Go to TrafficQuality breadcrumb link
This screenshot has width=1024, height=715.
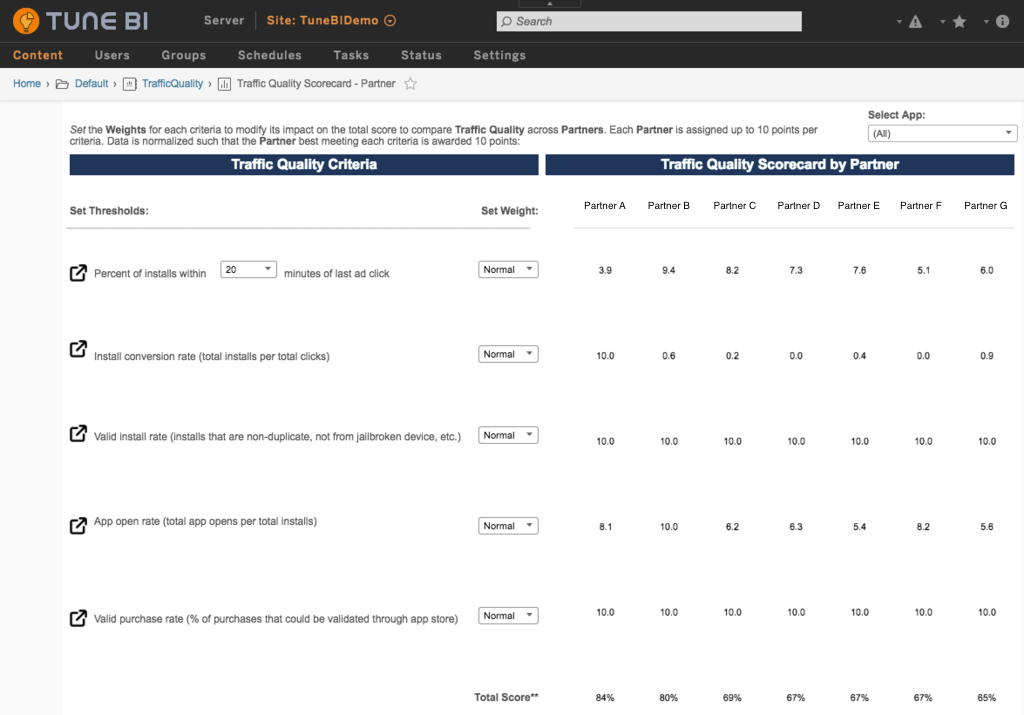coord(172,84)
